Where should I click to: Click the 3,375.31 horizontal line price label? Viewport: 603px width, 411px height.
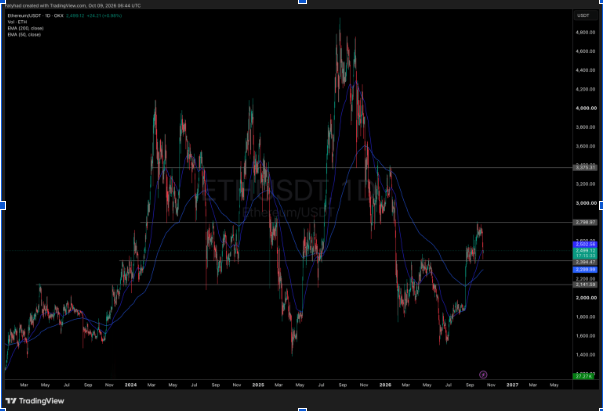(585, 167)
